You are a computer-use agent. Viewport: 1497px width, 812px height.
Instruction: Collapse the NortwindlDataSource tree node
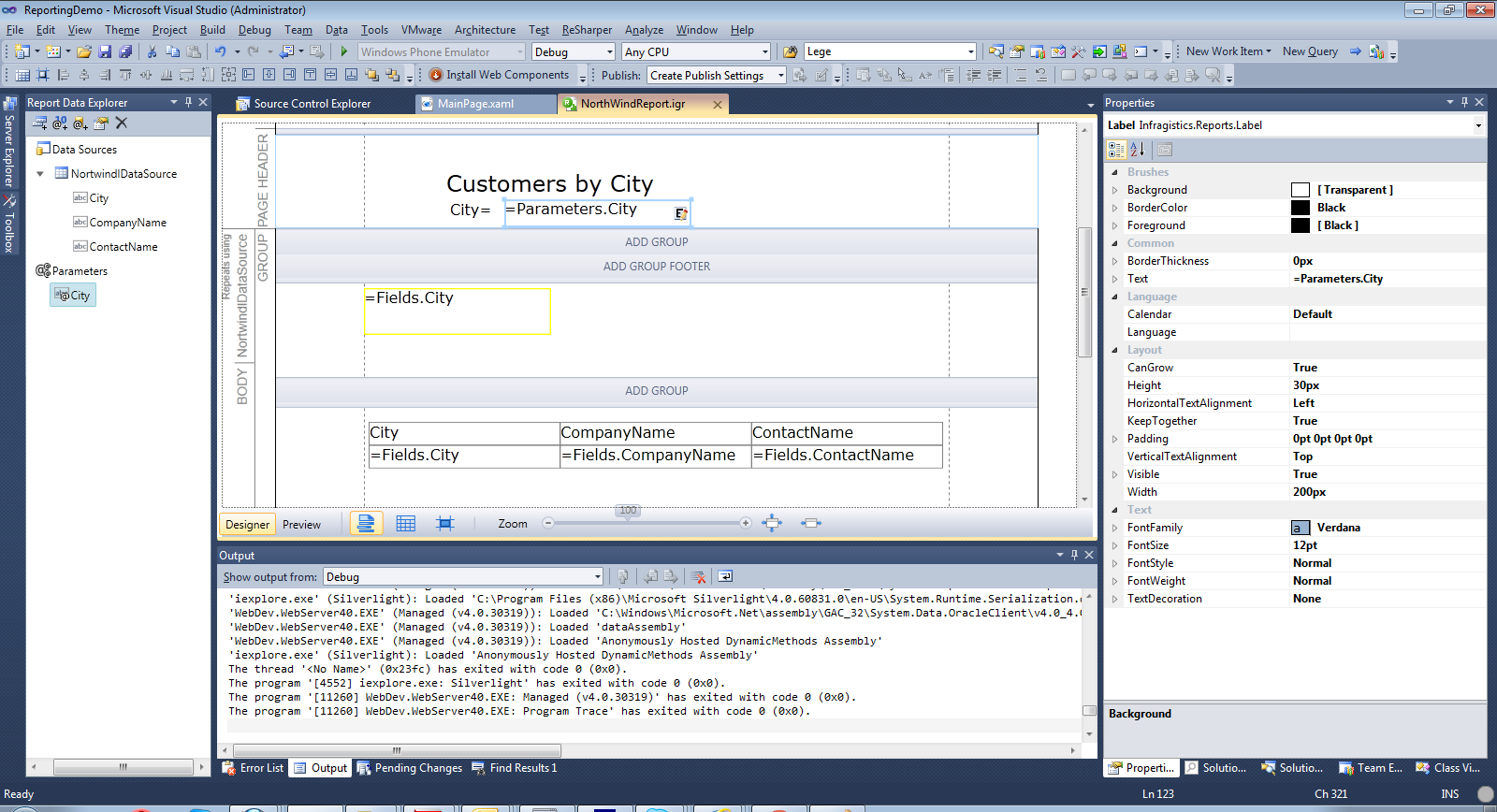[40, 174]
